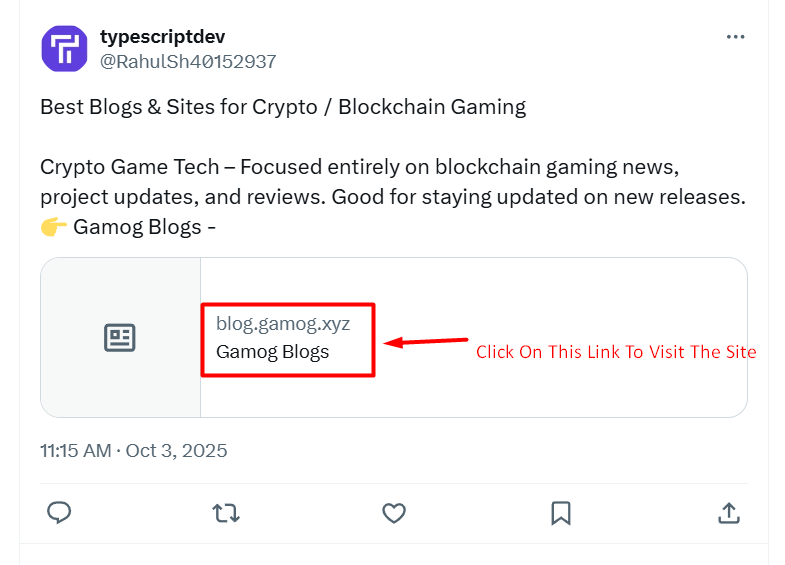Viewport: 785px width, 565px height.
Task: Click the typescriptdev profile avatar
Action: point(64,48)
